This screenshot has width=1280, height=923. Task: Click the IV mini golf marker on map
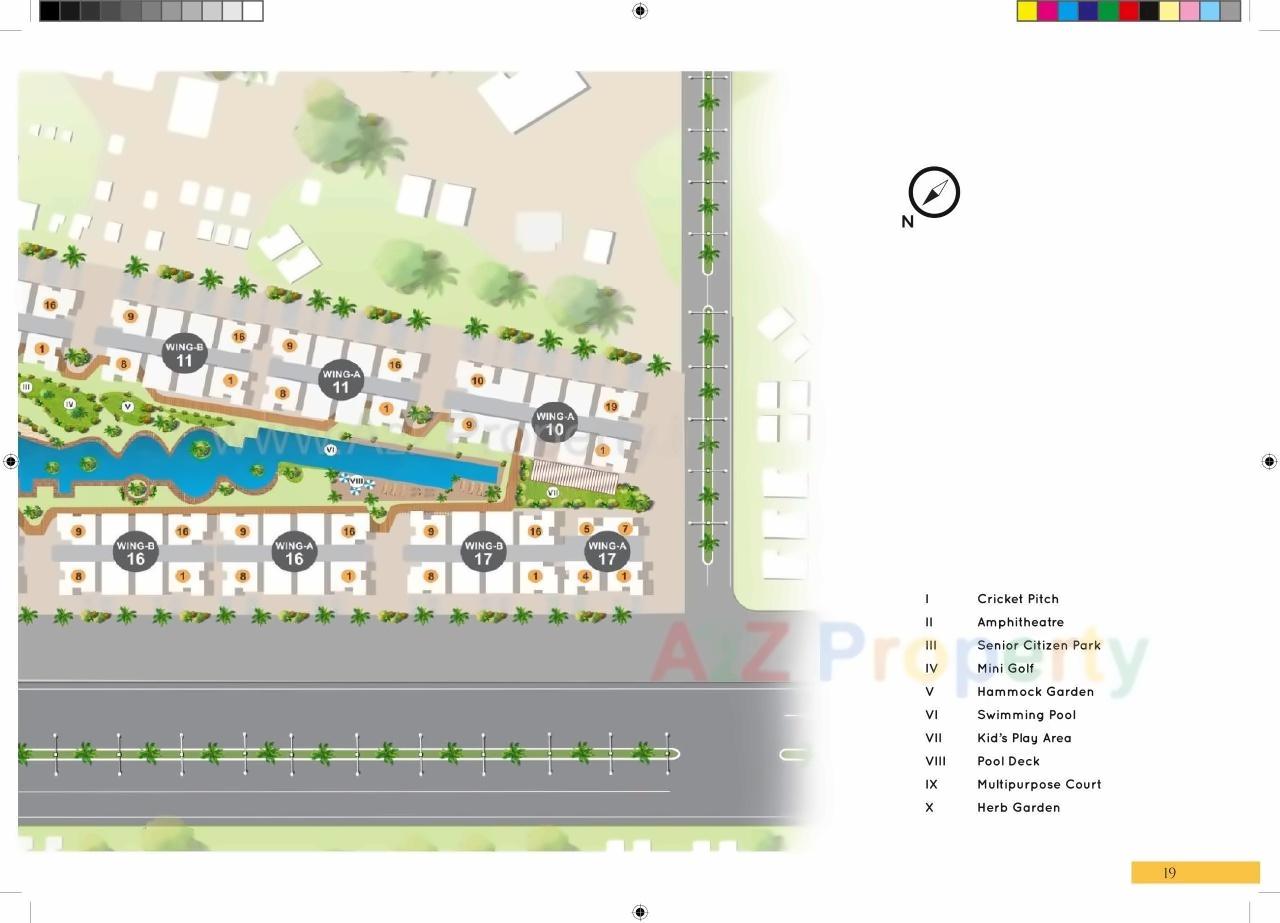[68, 402]
